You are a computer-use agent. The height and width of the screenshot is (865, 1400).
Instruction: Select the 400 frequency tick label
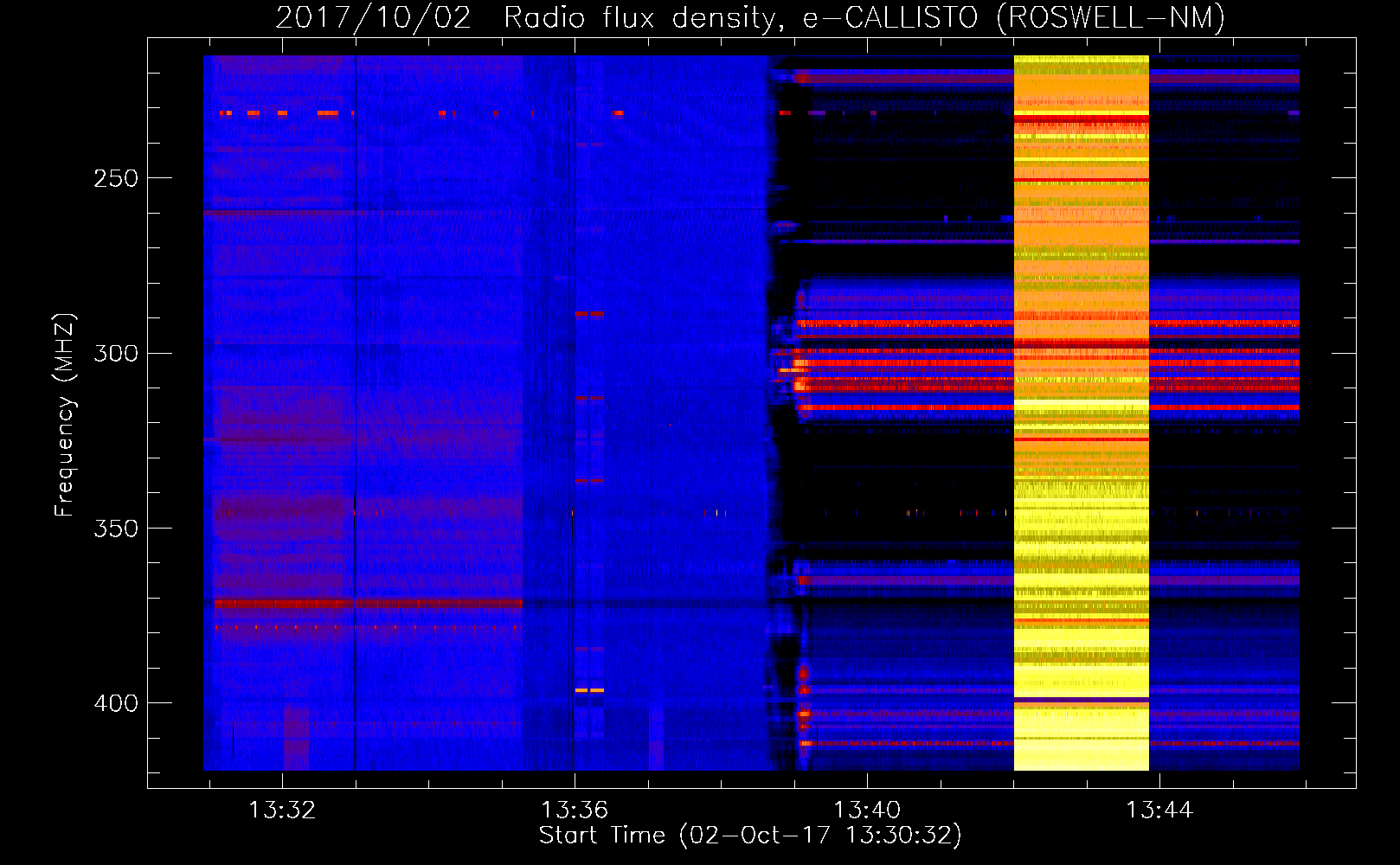coord(116,703)
